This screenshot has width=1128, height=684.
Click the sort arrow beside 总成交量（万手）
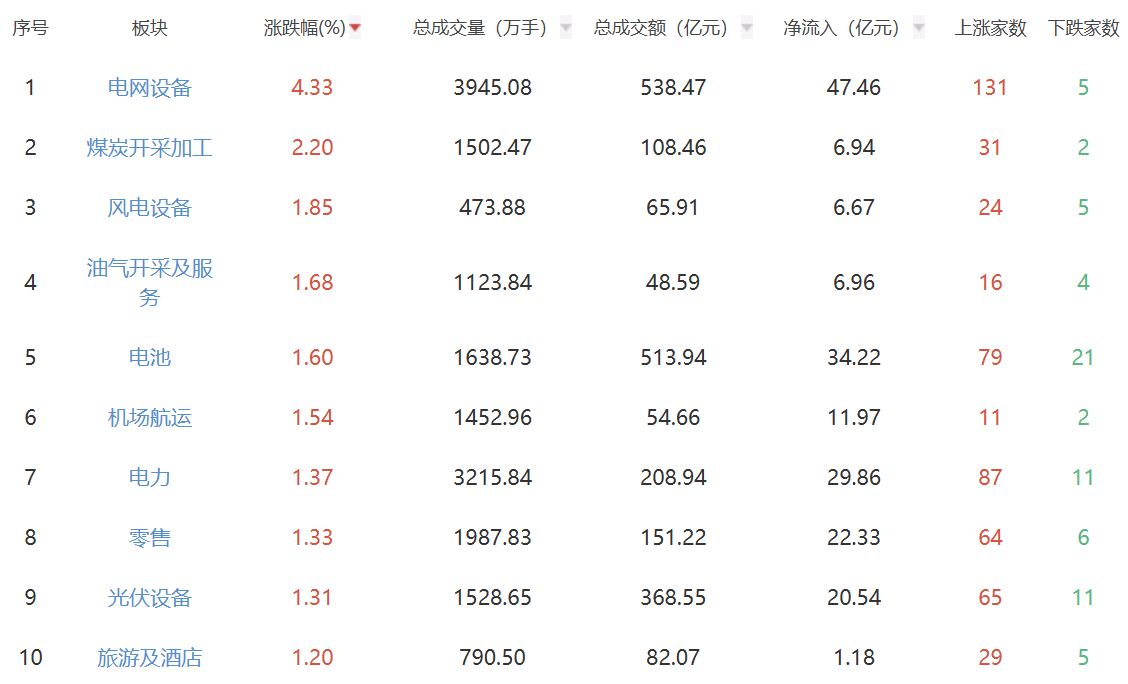tap(566, 29)
